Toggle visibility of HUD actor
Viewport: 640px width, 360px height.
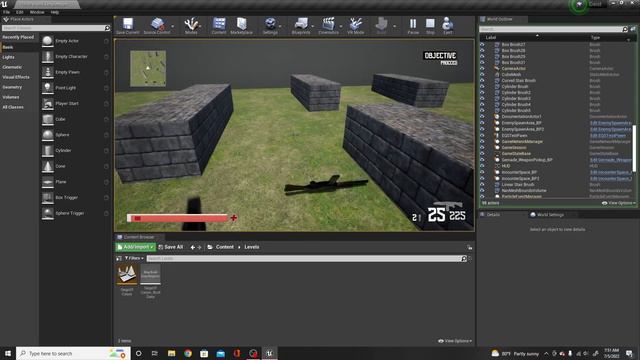click(482, 166)
